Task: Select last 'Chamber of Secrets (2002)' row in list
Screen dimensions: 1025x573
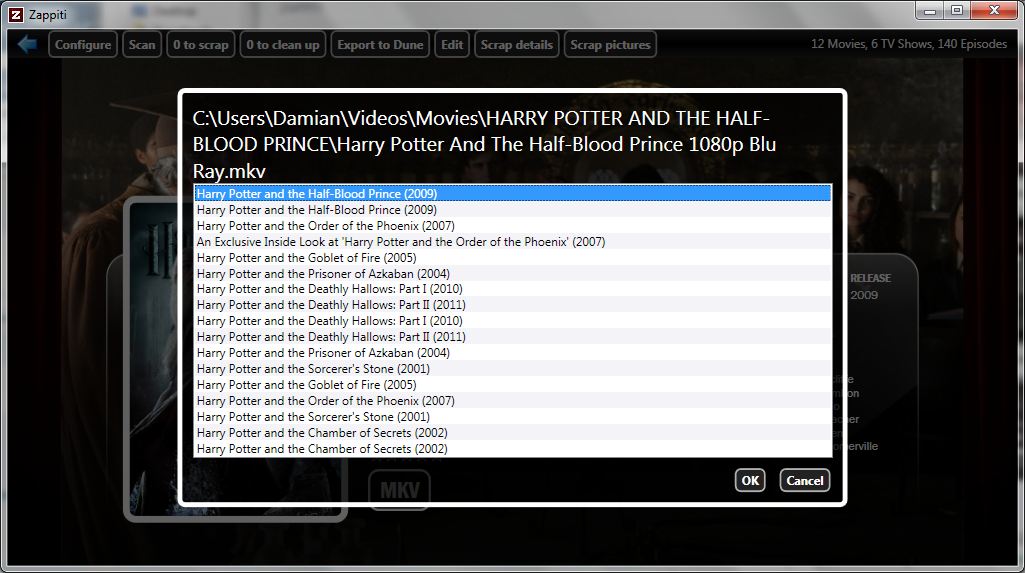Action: pyautogui.click(x=512, y=449)
